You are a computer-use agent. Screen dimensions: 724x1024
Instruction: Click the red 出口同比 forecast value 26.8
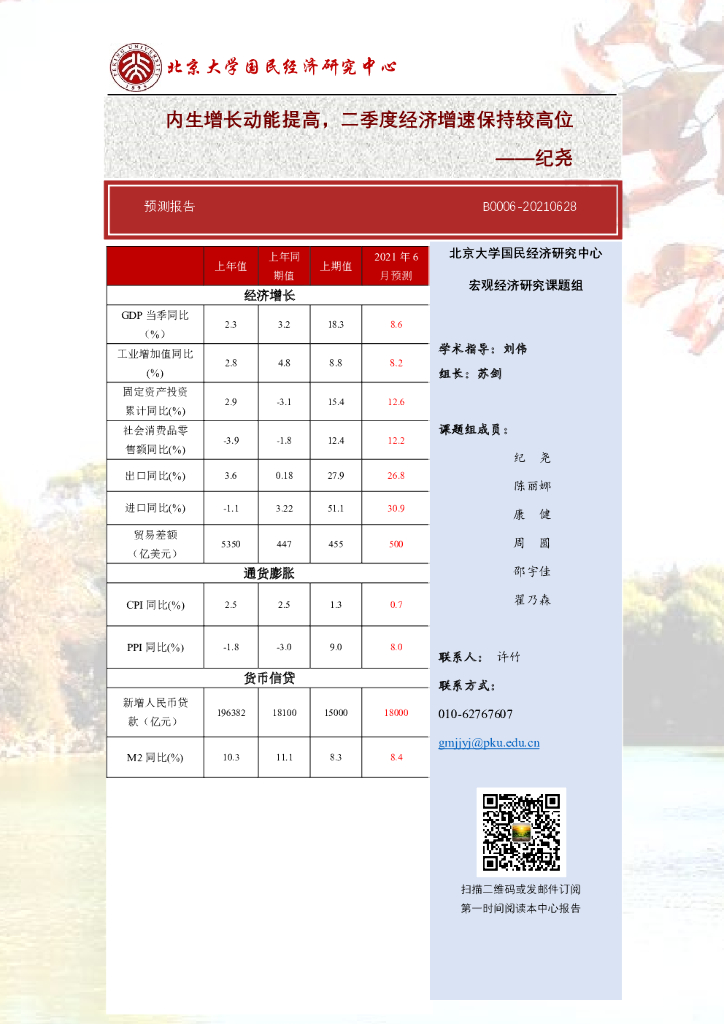[x=396, y=475]
